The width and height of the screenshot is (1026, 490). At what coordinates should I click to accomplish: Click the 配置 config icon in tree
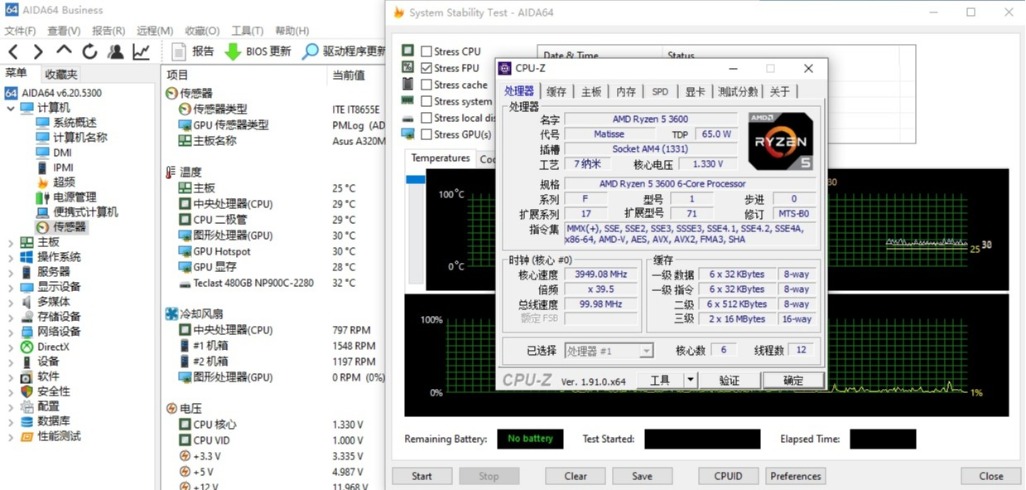point(27,406)
